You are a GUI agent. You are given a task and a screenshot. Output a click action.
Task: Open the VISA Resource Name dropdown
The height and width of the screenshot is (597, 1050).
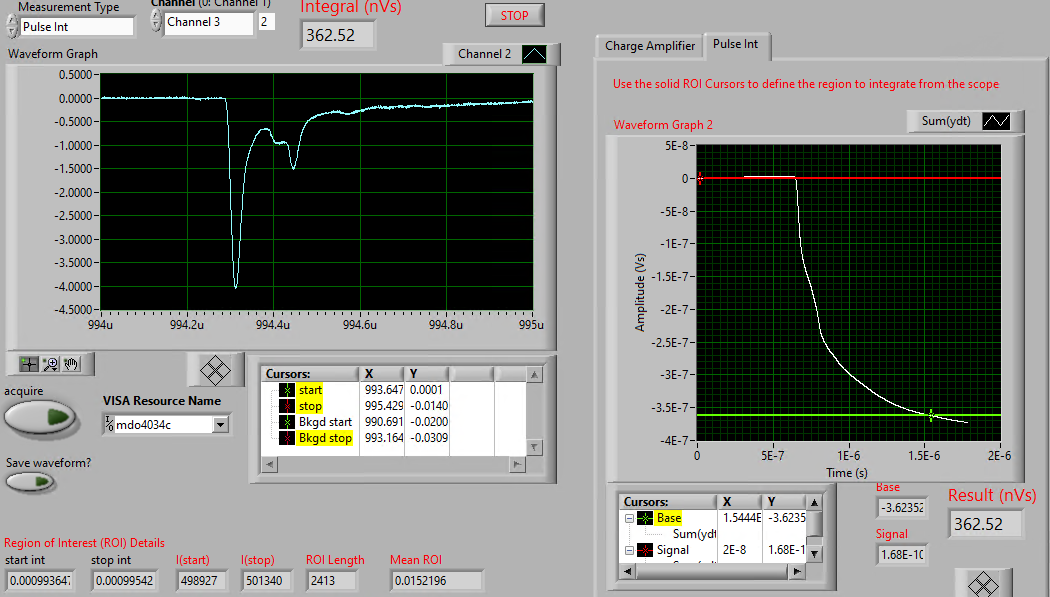(x=221, y=425)
